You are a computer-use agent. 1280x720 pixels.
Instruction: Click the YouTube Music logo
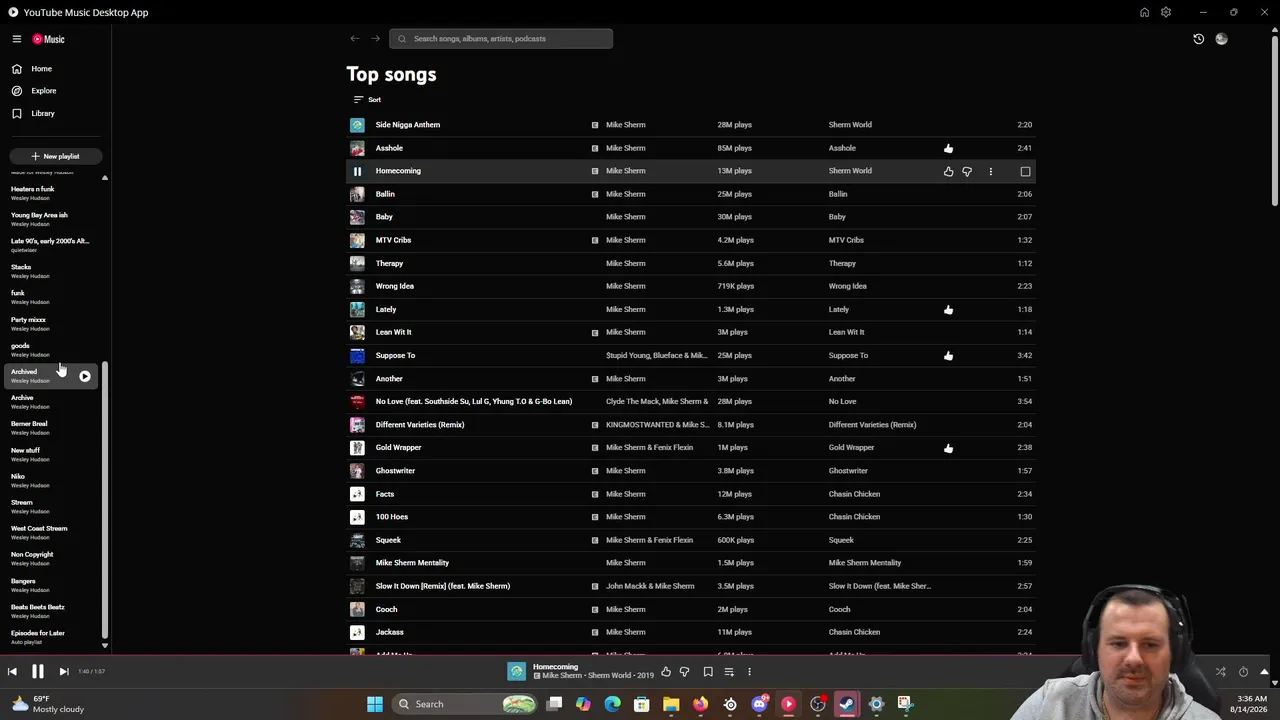(48, 39)
